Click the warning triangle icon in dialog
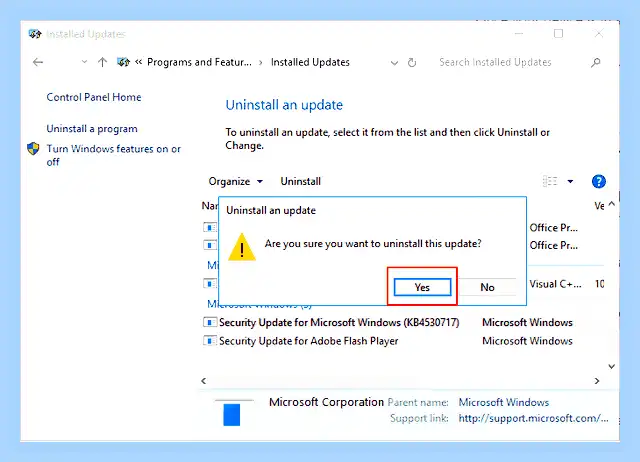Viewport: 640px width, 462px height. coord(242,247)
